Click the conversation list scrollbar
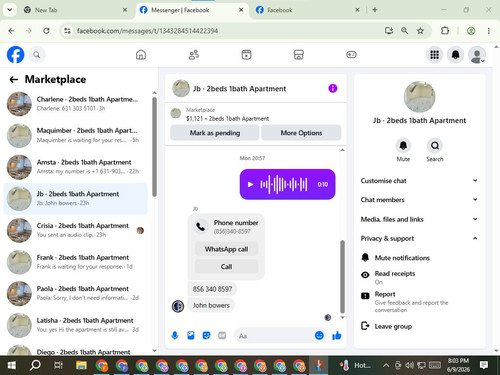This screenshot has height=375, width=500. (x=154, y=147)
